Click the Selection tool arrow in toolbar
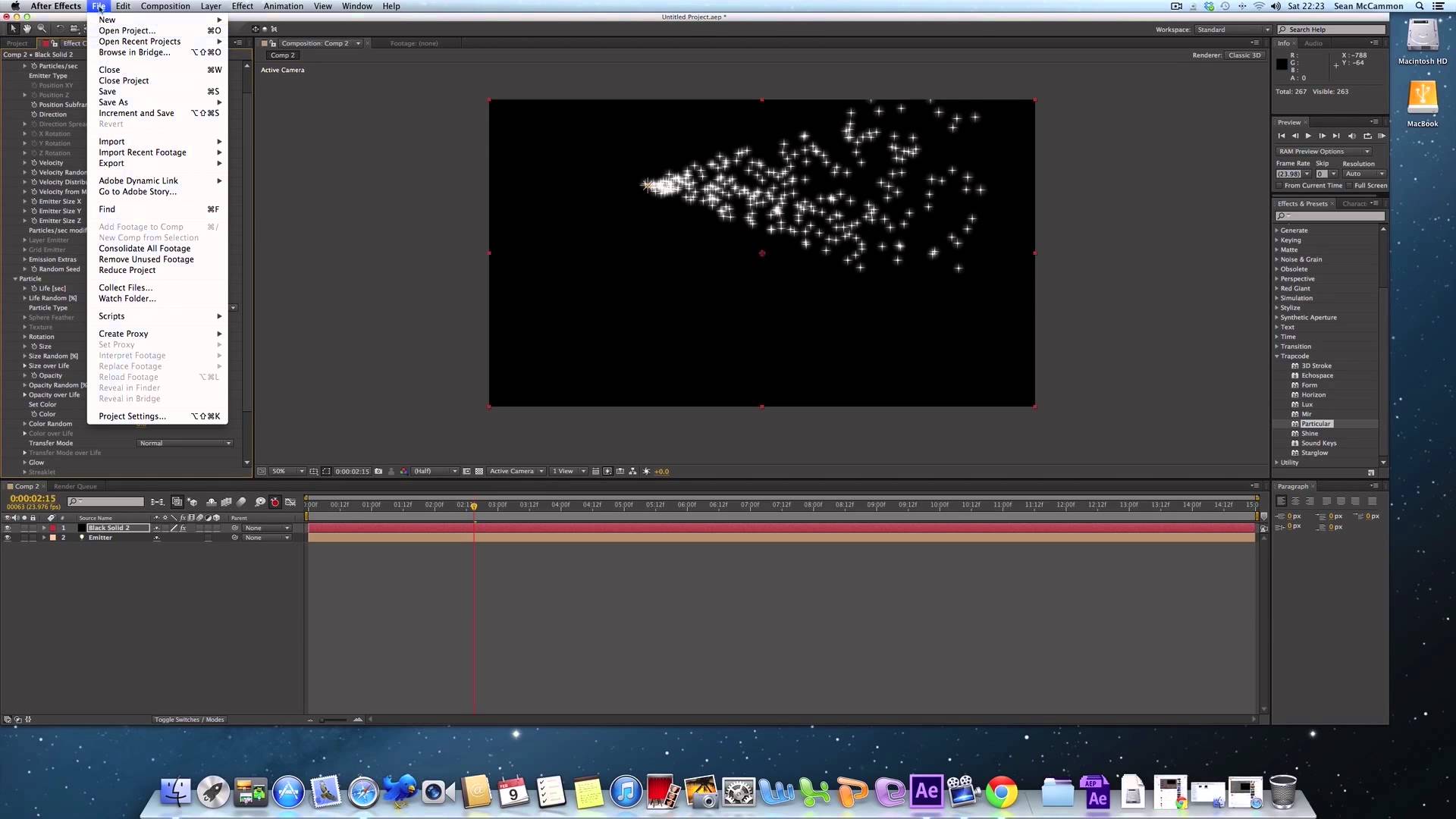Image resolution: width=1456 pixels, height=819 pixels. coord(13,29)
